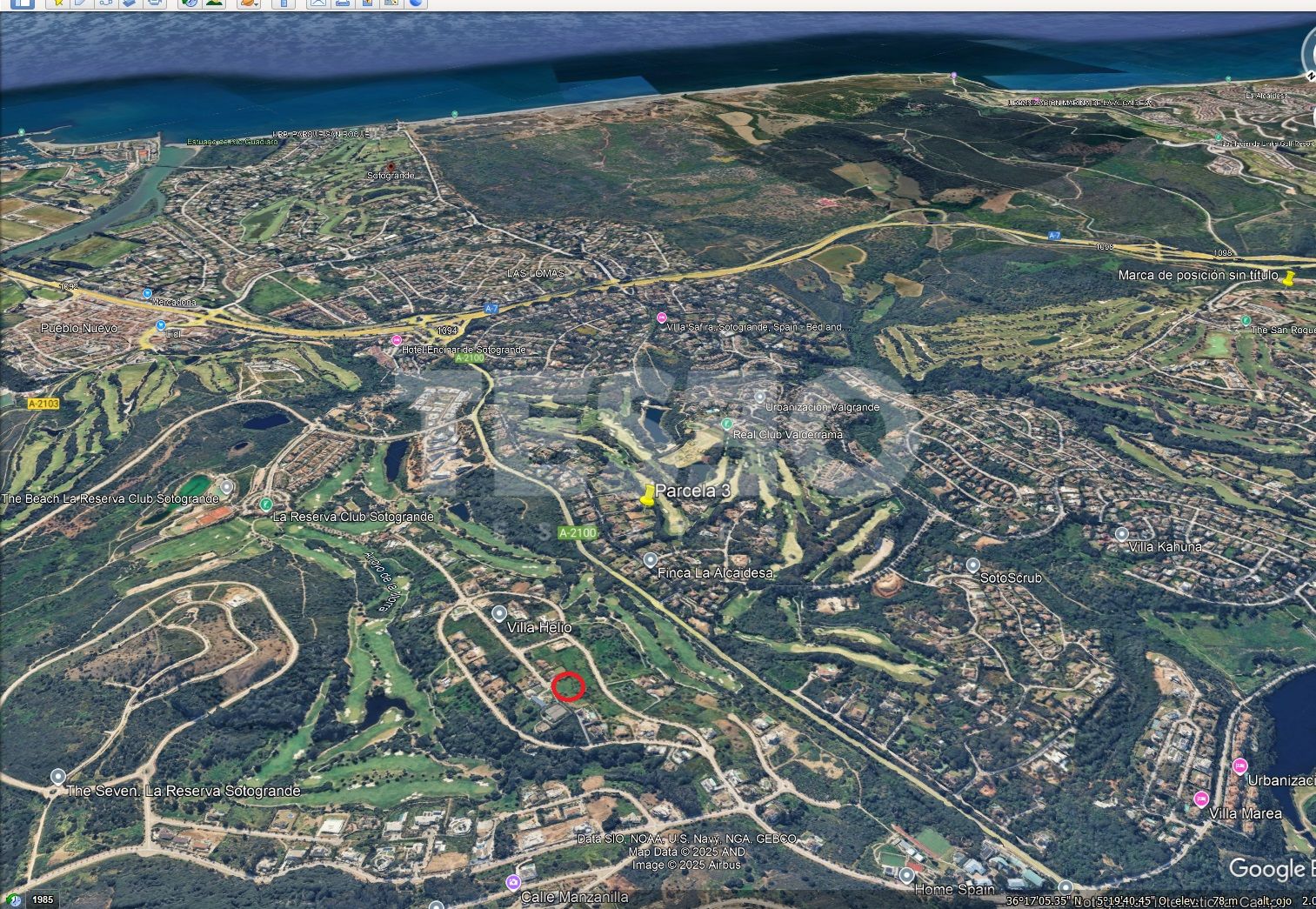Click the Record a Tour icon

pyautogui.click(x=155, y=3)
